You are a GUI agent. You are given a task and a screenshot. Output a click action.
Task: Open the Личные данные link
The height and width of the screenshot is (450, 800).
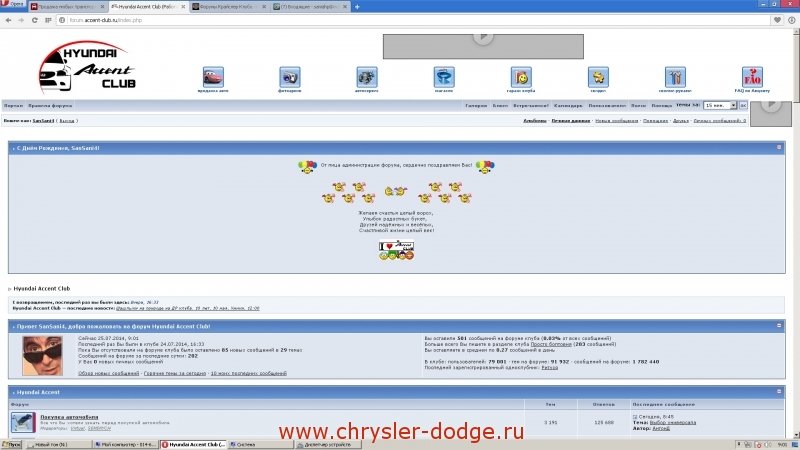[x=570, y=121]
